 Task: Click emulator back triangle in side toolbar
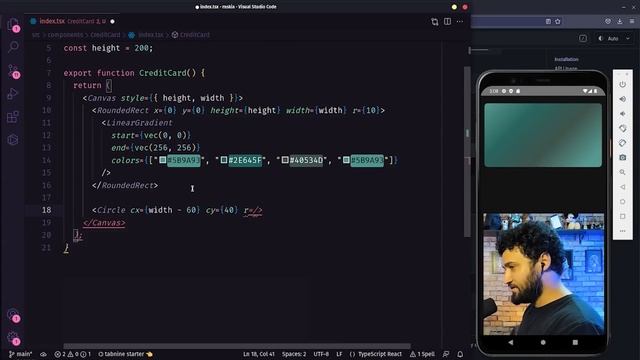[622, 187]
